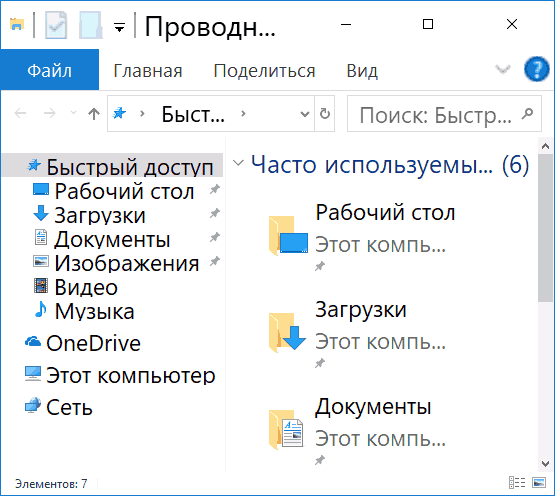Image resolution: width=555 pixels, height=496 pixels.
Task: Go up one level with up arrow
Action: tap(94, 114)
